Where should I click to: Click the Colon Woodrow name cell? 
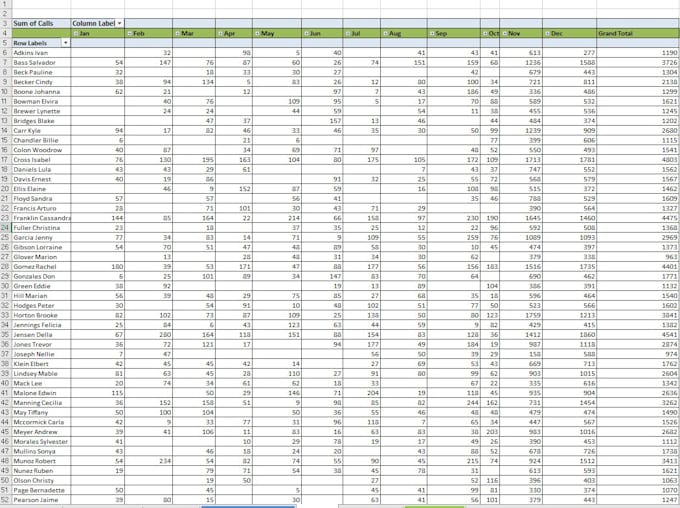pyautogui.click(x=41, y=150)
